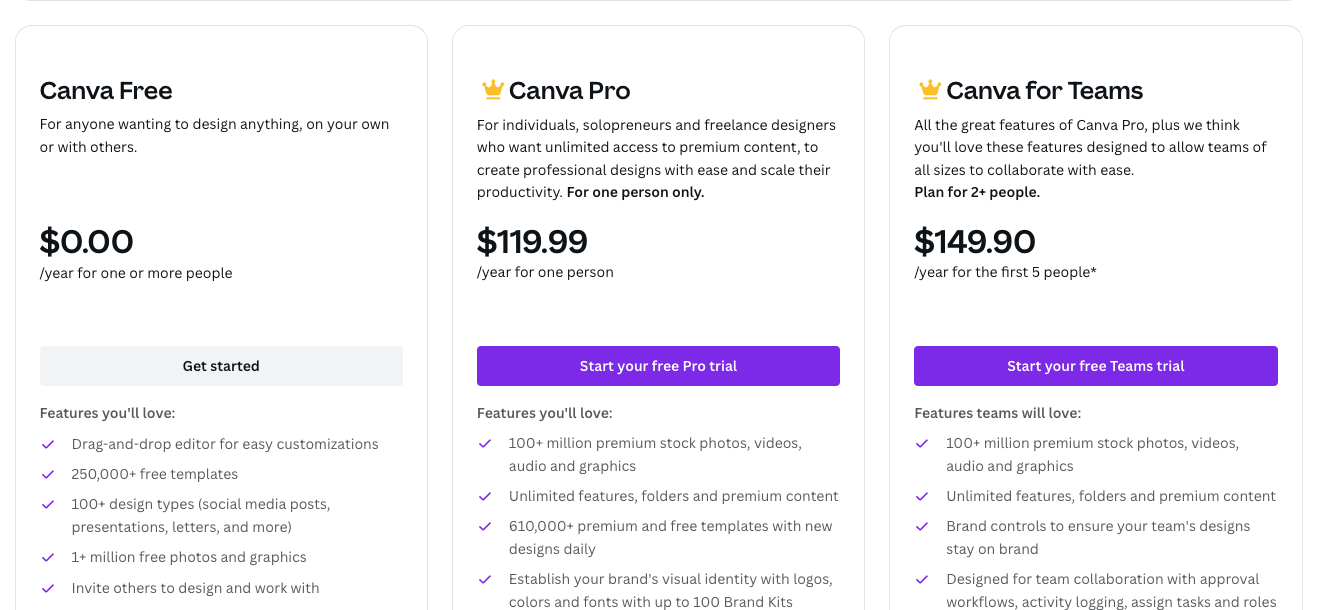The width and height of the screenshot is (1323, 610).
Task: Start your free Pro trial
Action: click(x=658, y=366)
